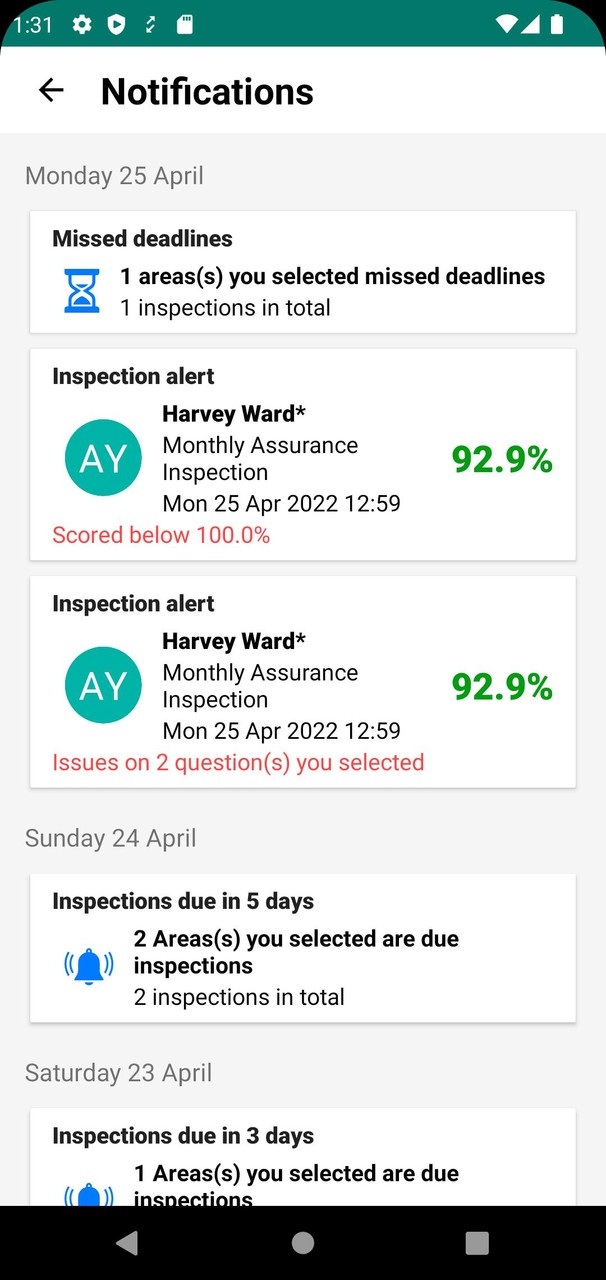606x1280 pixels.
Task: Open 'Inspections due in 5 days' card title
Action: coord(183,901)
